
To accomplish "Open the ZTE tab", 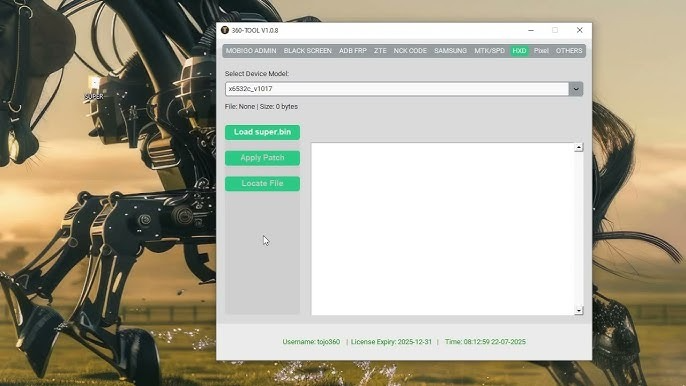I will 380,51.
